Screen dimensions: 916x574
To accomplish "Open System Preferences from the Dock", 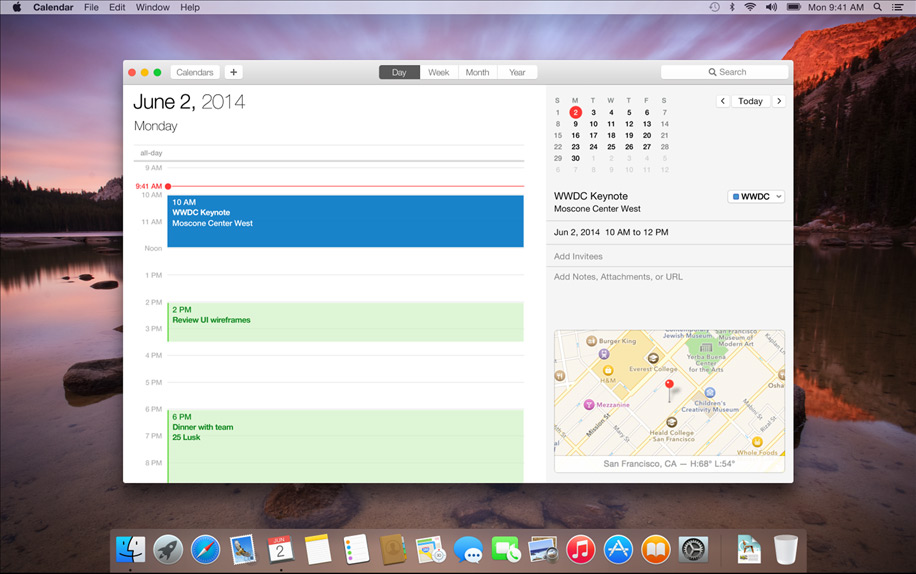I will [x=693, y=550].
